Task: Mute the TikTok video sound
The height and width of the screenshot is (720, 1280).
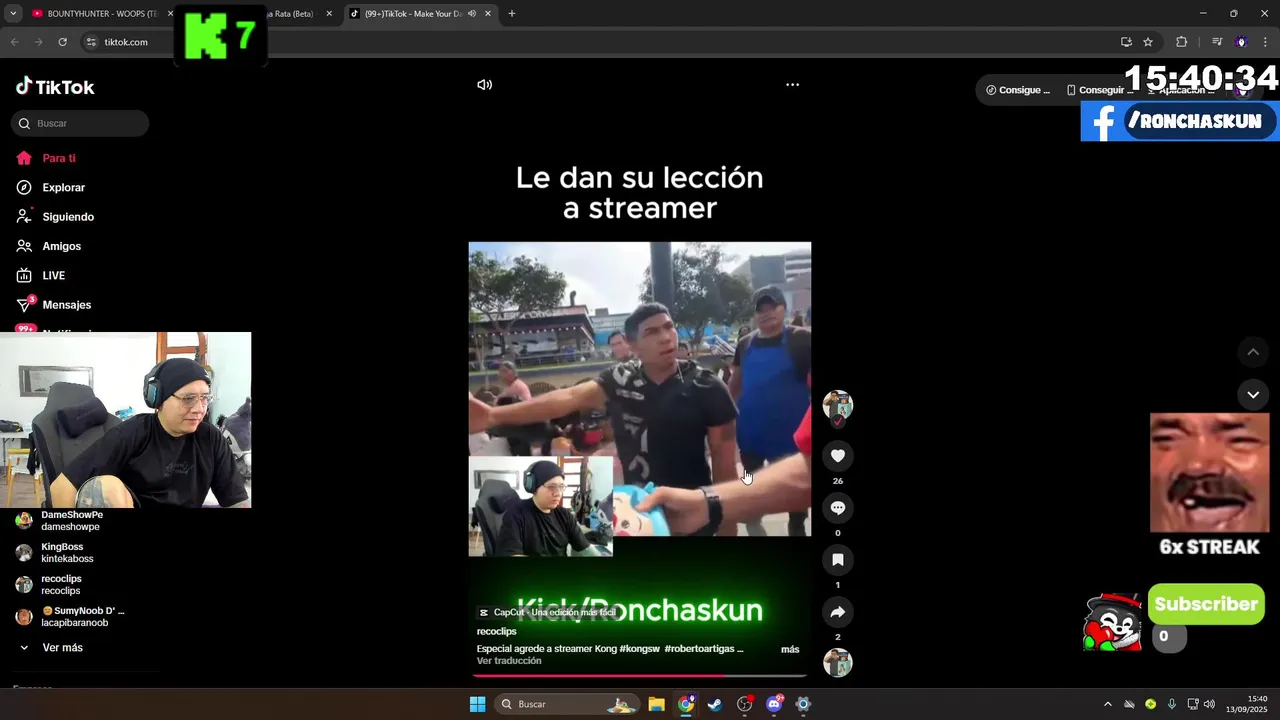Action: point(485,85)
